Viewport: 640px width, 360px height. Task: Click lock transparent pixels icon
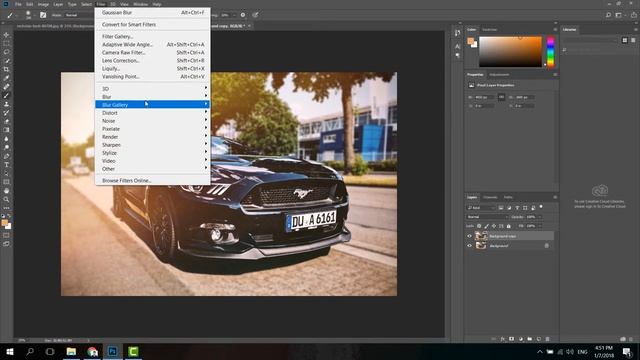(479, 226)
